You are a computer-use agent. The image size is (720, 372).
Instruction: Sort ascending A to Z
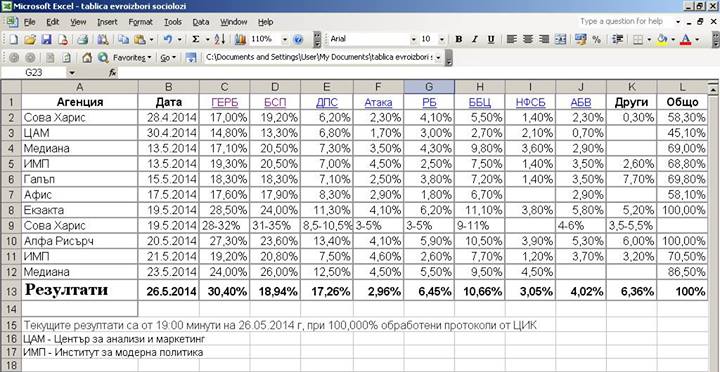220,39
